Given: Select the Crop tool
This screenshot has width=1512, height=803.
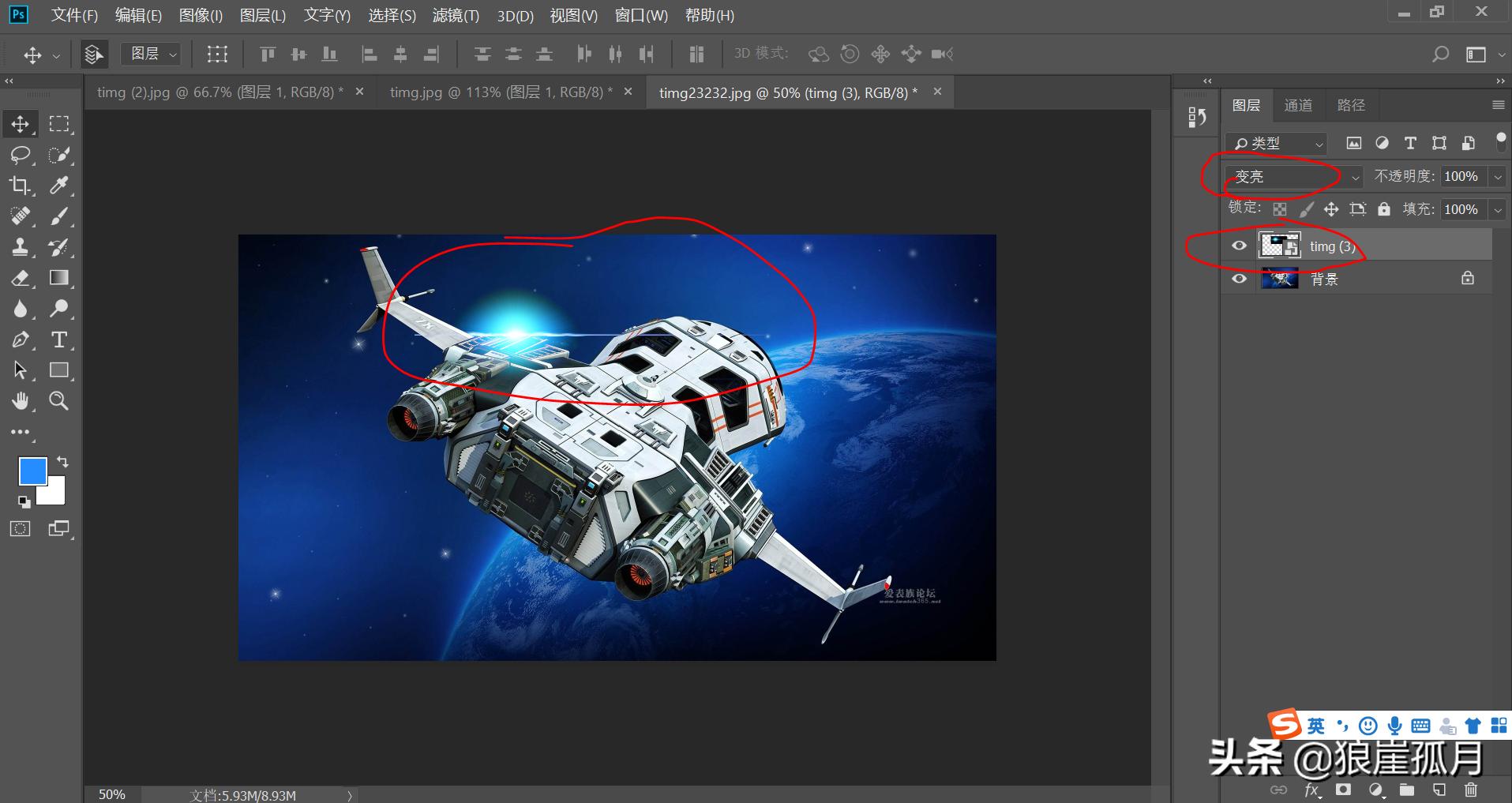Looking at the screenshot, I should click(21, 186).
